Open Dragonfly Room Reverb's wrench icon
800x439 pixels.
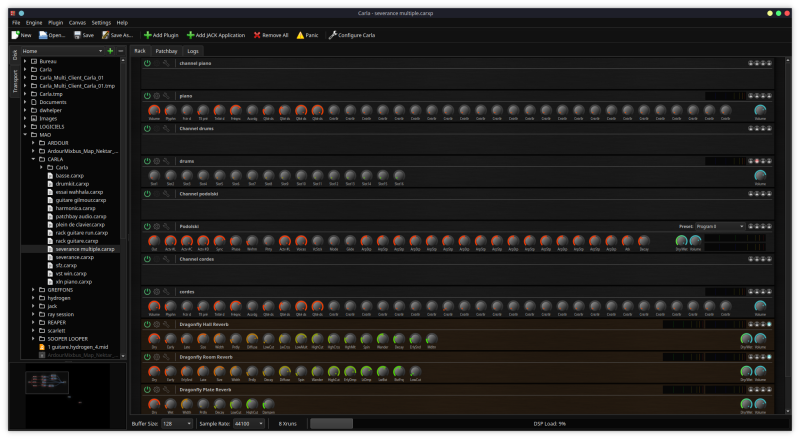click(166, 357)
